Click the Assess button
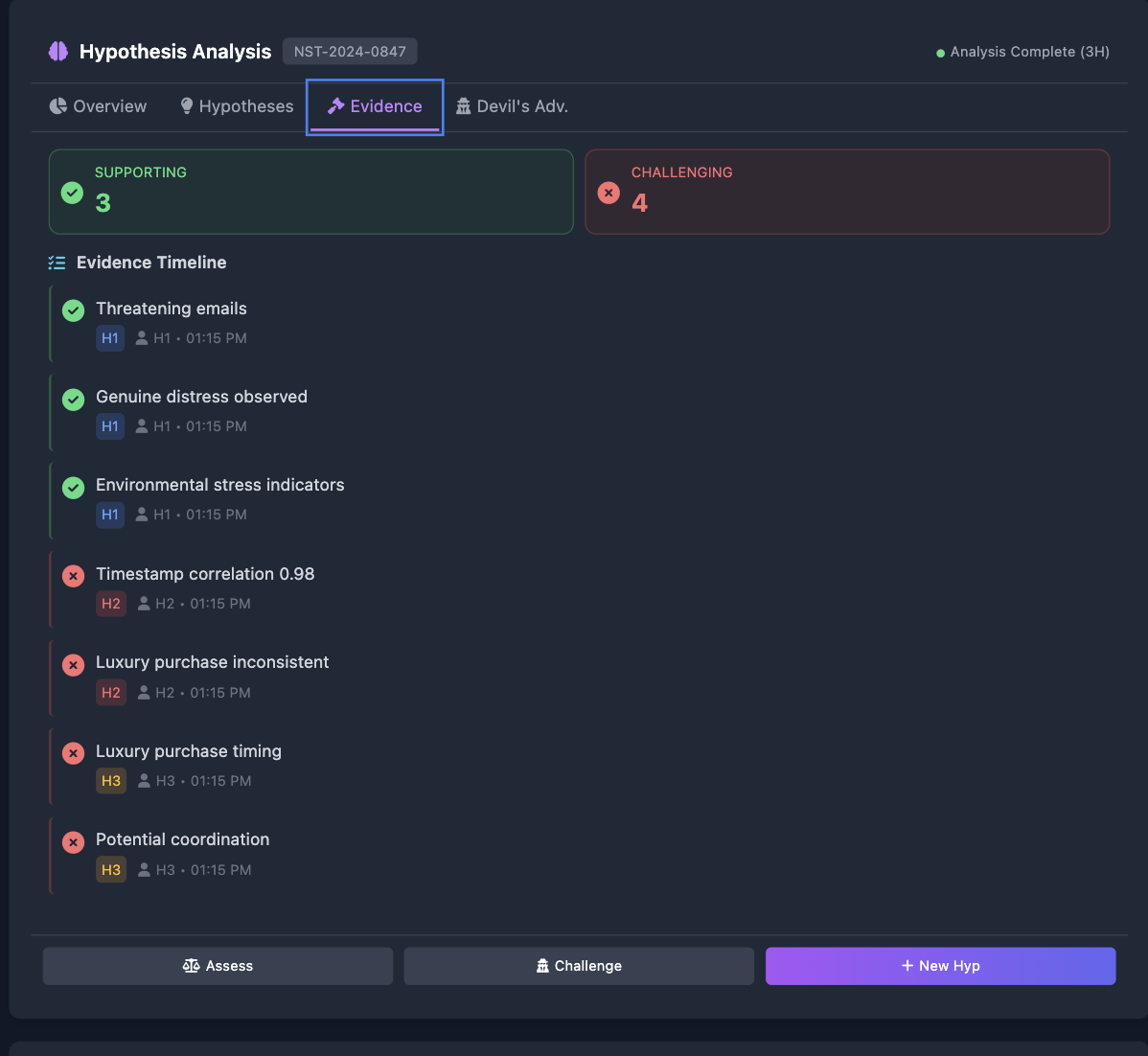This screenshot has width=1148, height=1056. point(218,966)
